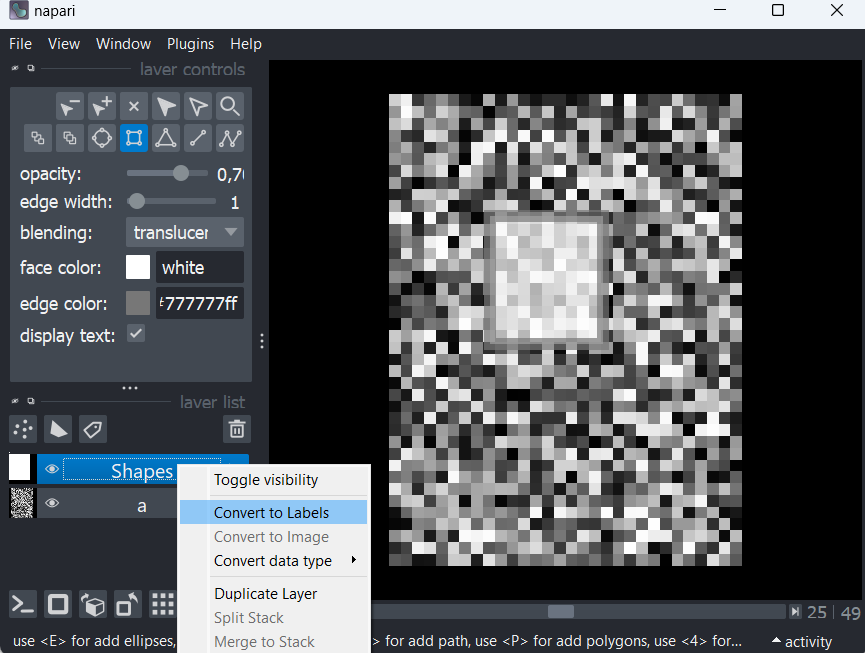
Task: Open the View menu
Action: pos(64,44)
